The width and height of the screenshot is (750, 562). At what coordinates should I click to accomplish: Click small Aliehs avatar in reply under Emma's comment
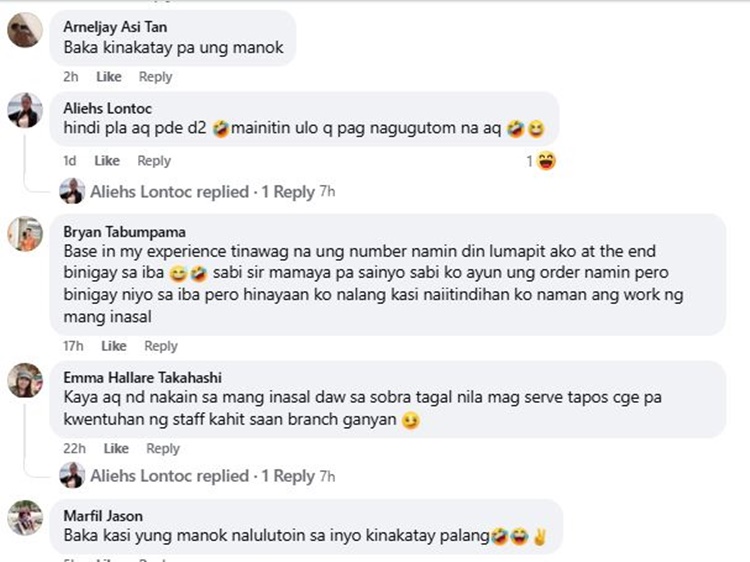(x=72, y=475)
